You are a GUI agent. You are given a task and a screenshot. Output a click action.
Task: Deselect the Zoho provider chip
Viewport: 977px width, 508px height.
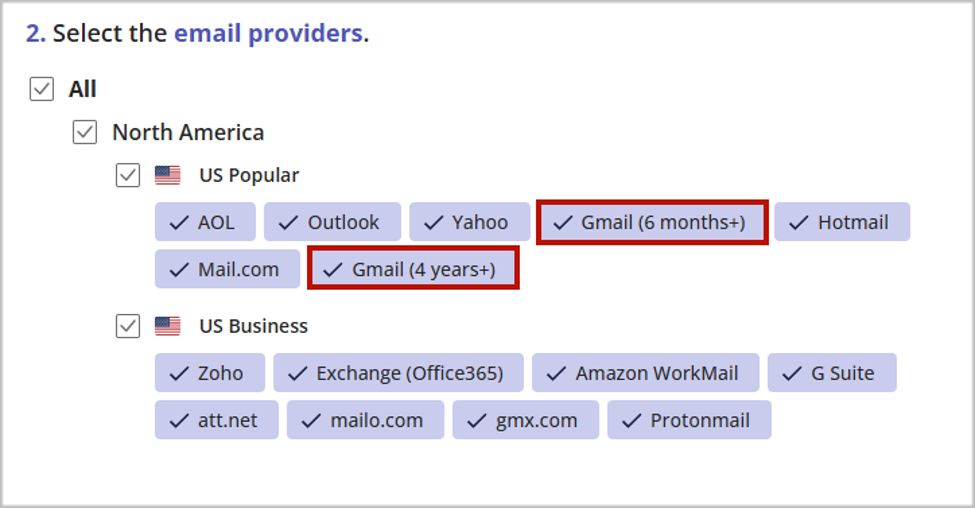pos(209,373)
